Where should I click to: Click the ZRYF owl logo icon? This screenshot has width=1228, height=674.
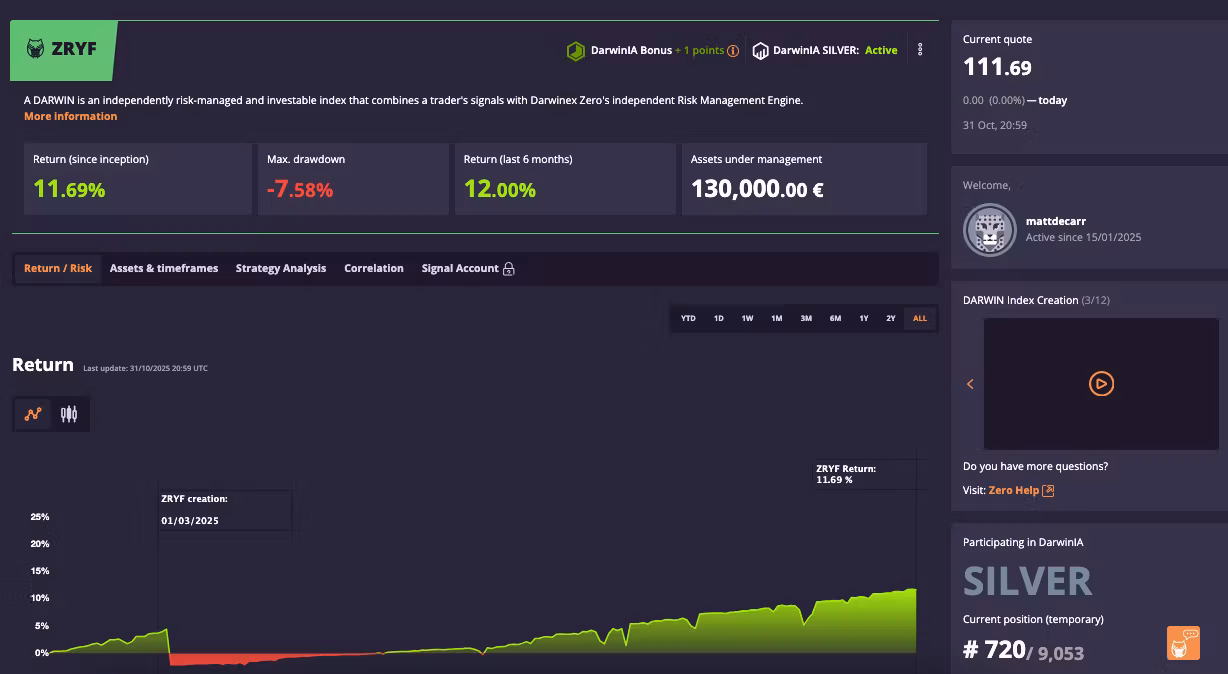point(35,49)
